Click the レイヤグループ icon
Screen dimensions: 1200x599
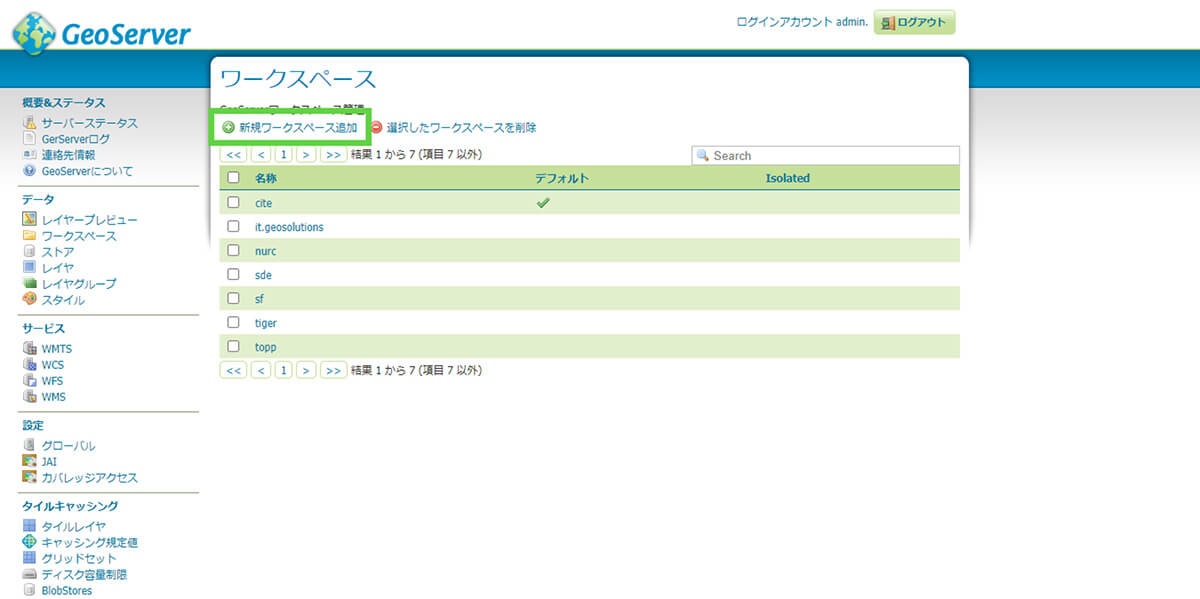pos(29,284)
